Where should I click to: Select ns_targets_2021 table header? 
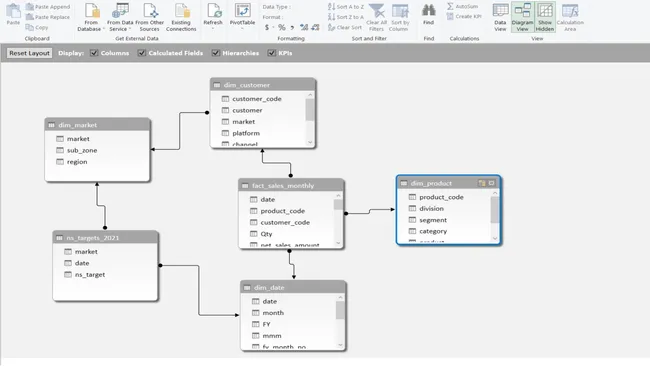click(x=105, y=238)
